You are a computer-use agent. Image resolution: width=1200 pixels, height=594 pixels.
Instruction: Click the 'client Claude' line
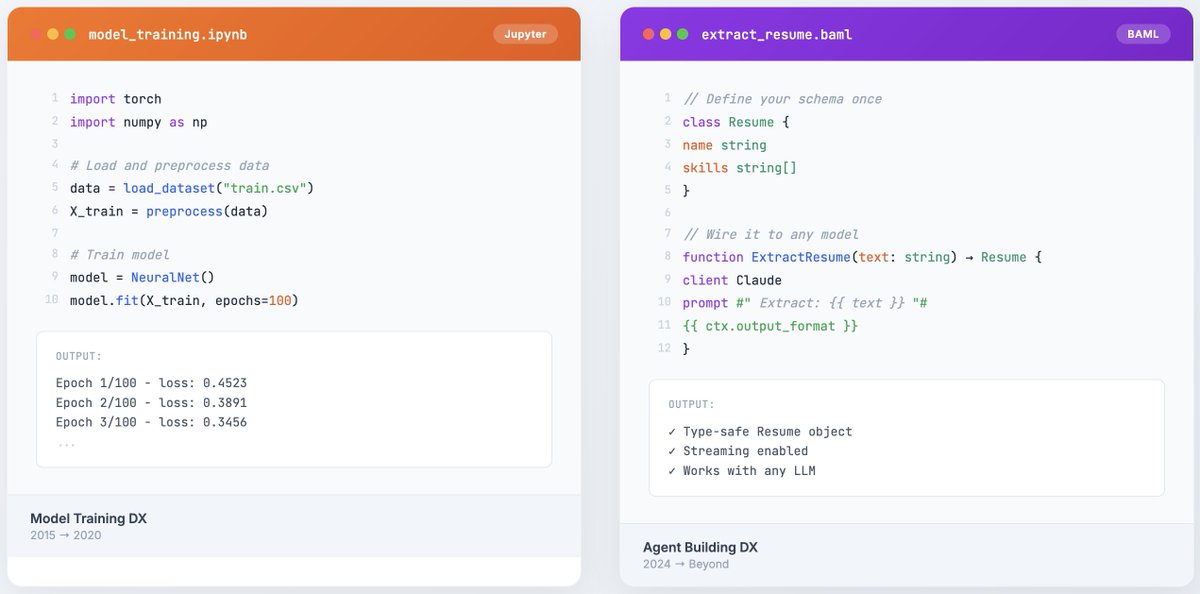(x=732, y=280)
